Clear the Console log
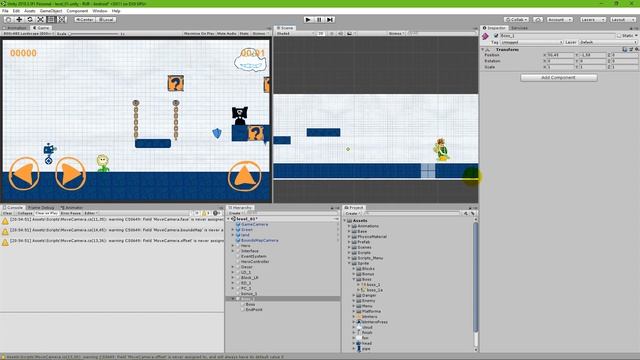 point(7,213)
